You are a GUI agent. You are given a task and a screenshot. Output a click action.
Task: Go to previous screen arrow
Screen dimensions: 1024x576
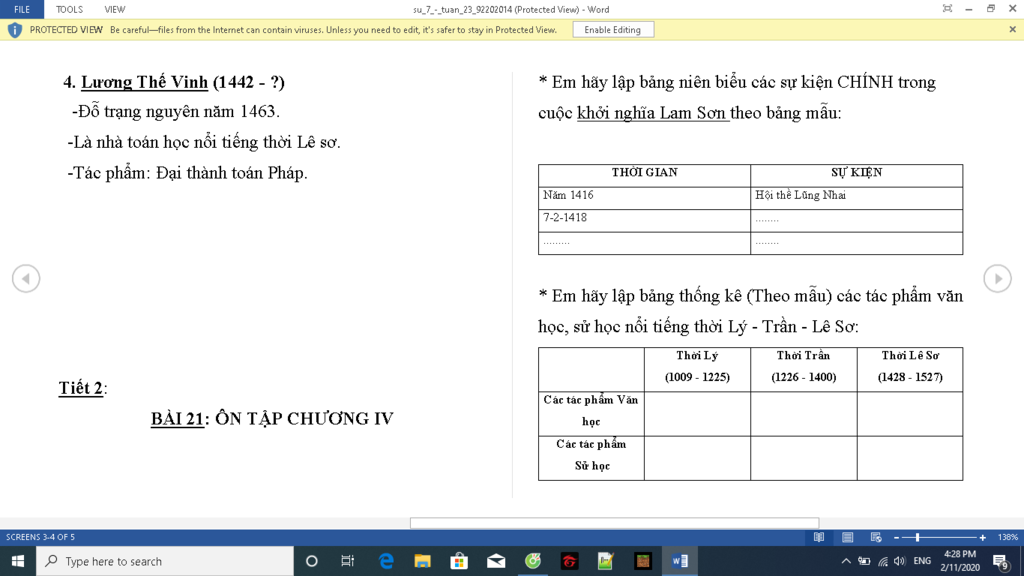pos(26,279)
